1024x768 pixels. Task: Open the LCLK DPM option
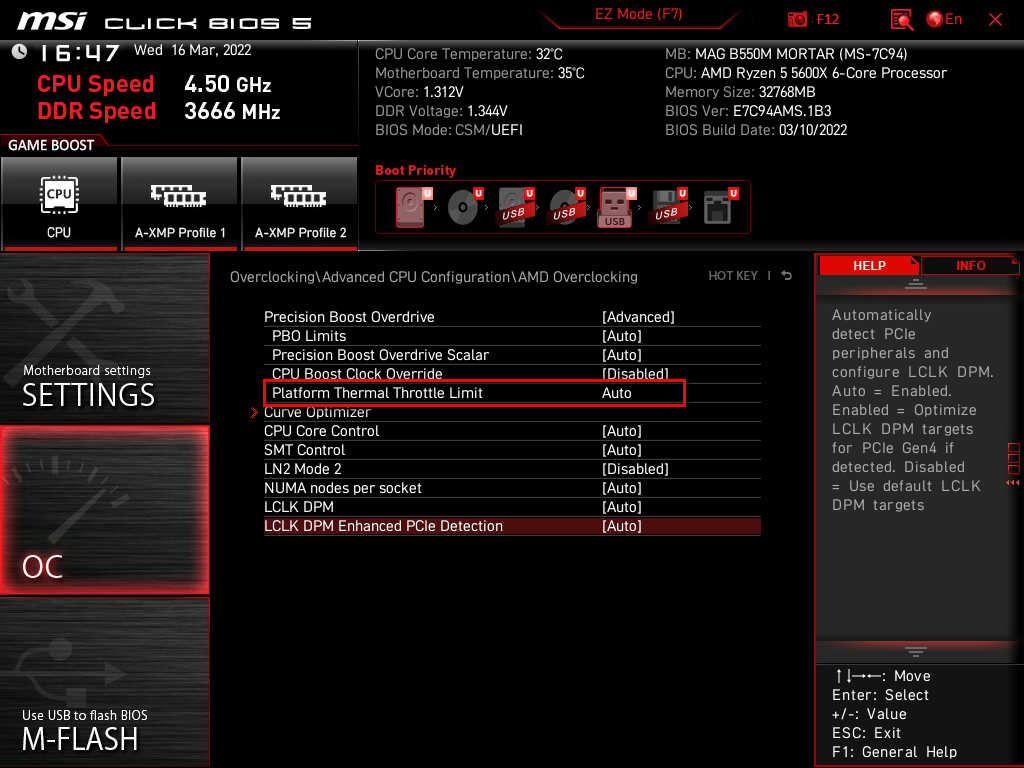[512, 507]
